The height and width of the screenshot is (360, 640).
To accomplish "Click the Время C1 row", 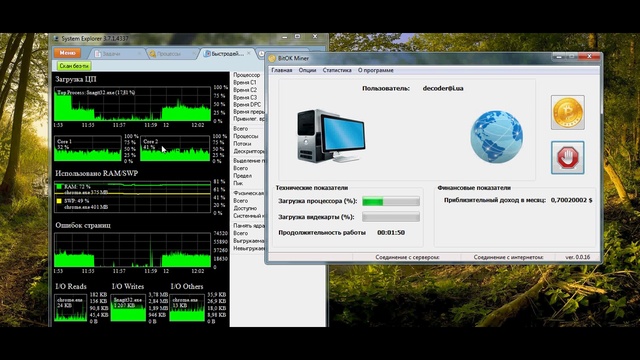I will pyautogui.click(x=245, y=82).
